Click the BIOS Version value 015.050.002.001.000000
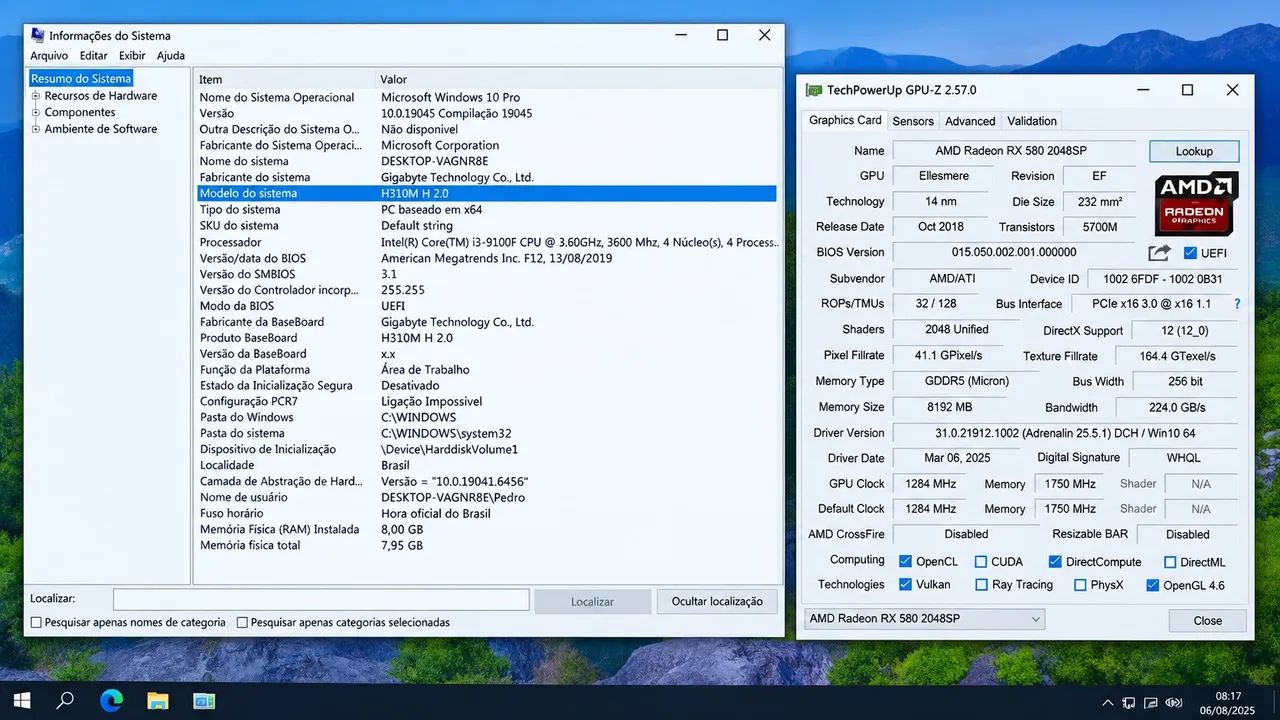 point(1014,253)
